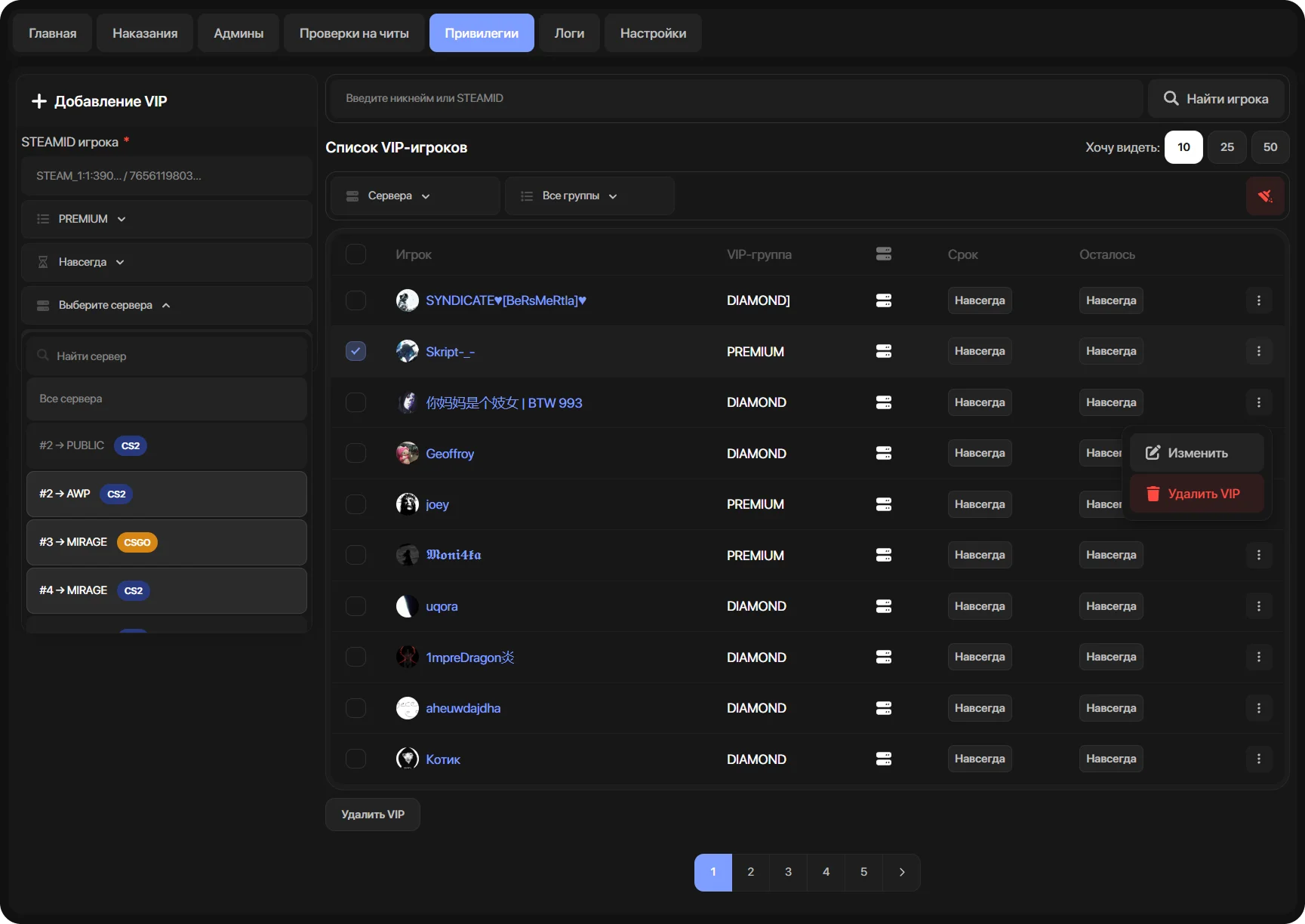
Task: Open kebab menu for SYNDICATE player row
Action: [1258, 300]
